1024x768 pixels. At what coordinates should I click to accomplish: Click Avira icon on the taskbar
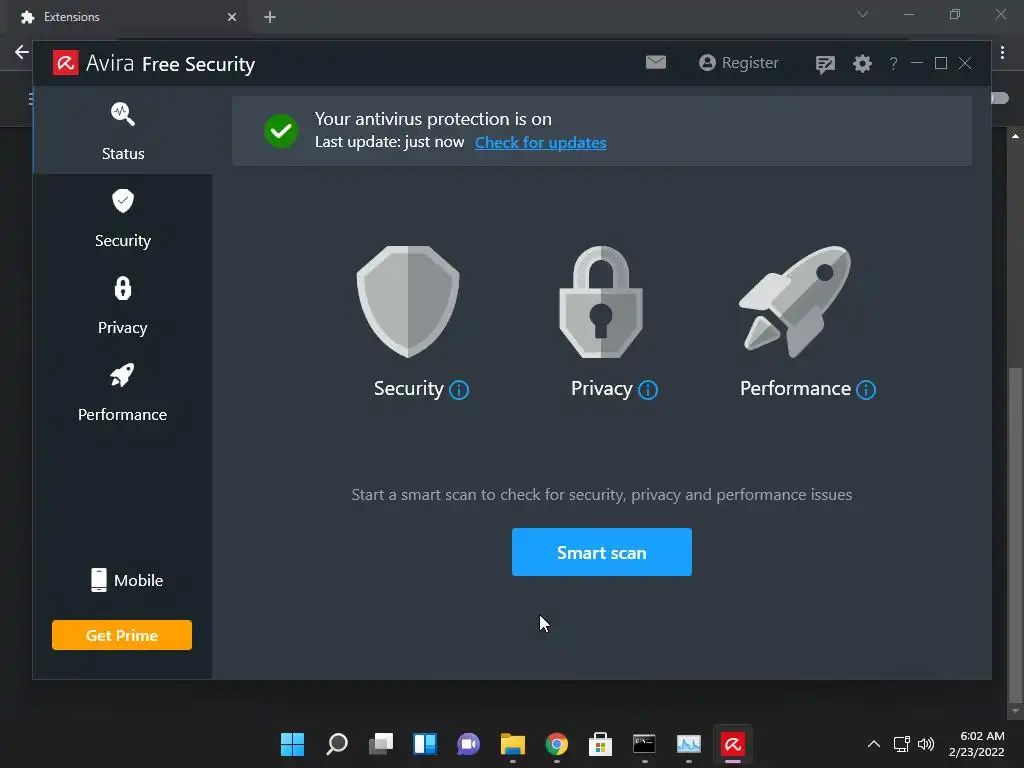coord(733,744)
